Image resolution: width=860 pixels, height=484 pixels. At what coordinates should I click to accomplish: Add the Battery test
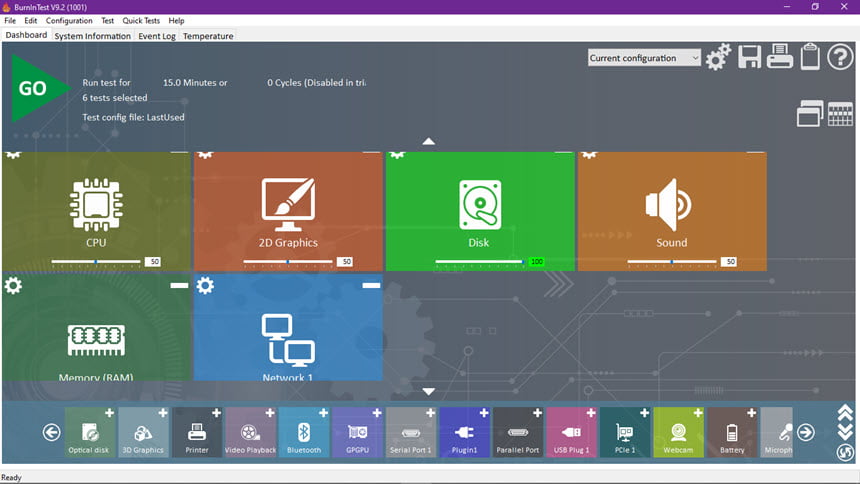click(751, 413)
